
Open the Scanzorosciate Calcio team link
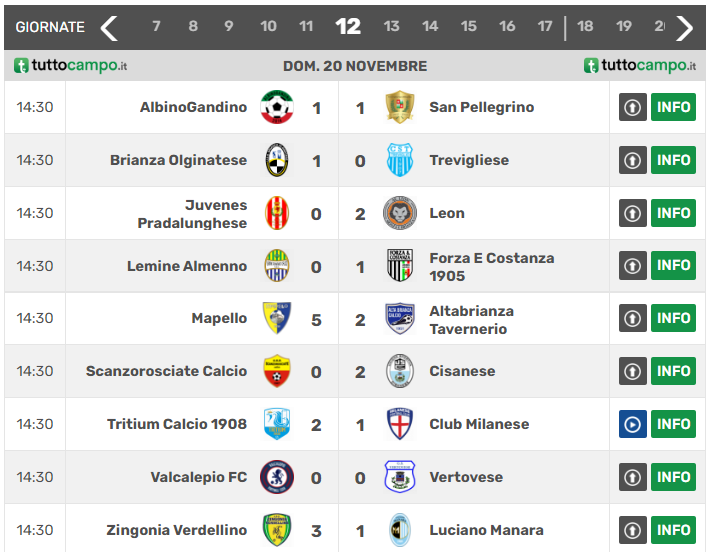pyautogui.click(x=166, y=371)
